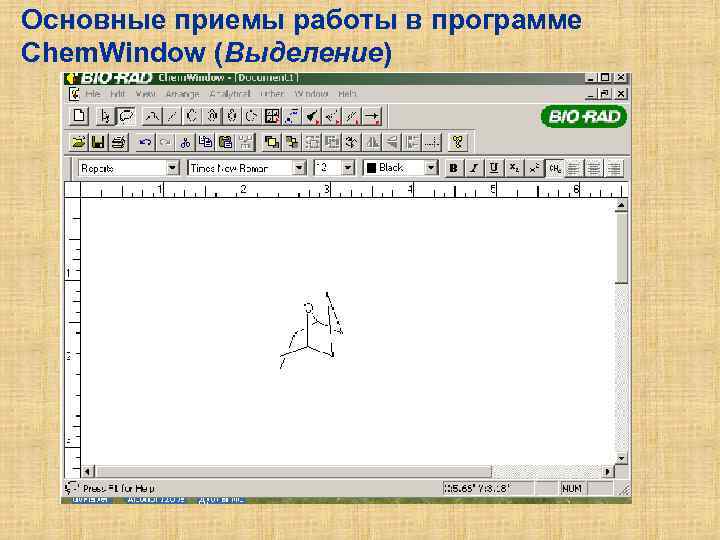Undo the last action
Image resolution: width=720 pixels, height=540 pixels.
145,142
